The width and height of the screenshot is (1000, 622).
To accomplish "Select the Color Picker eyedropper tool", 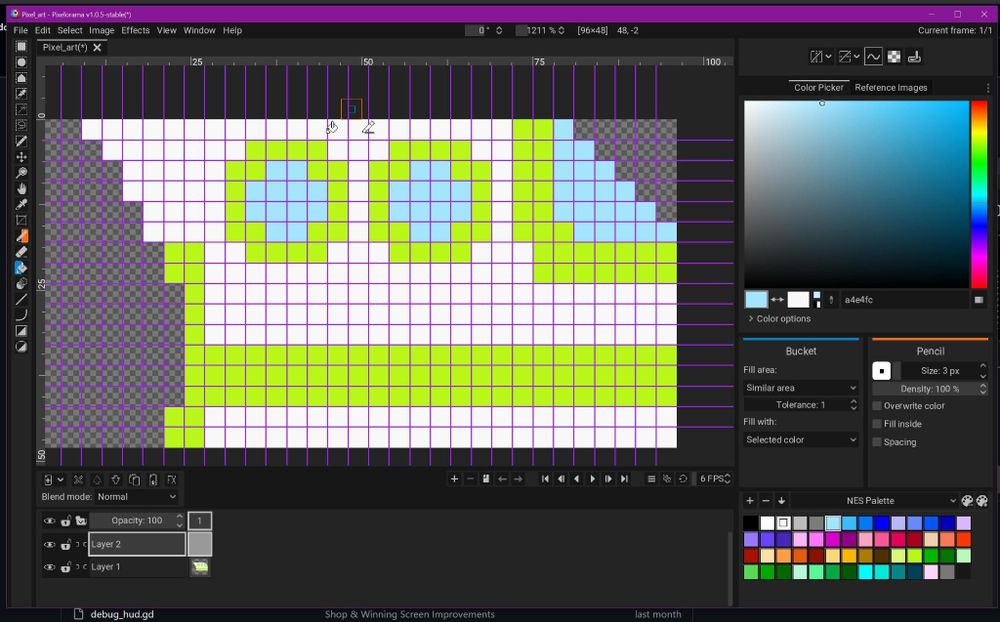I will point(21,205).
